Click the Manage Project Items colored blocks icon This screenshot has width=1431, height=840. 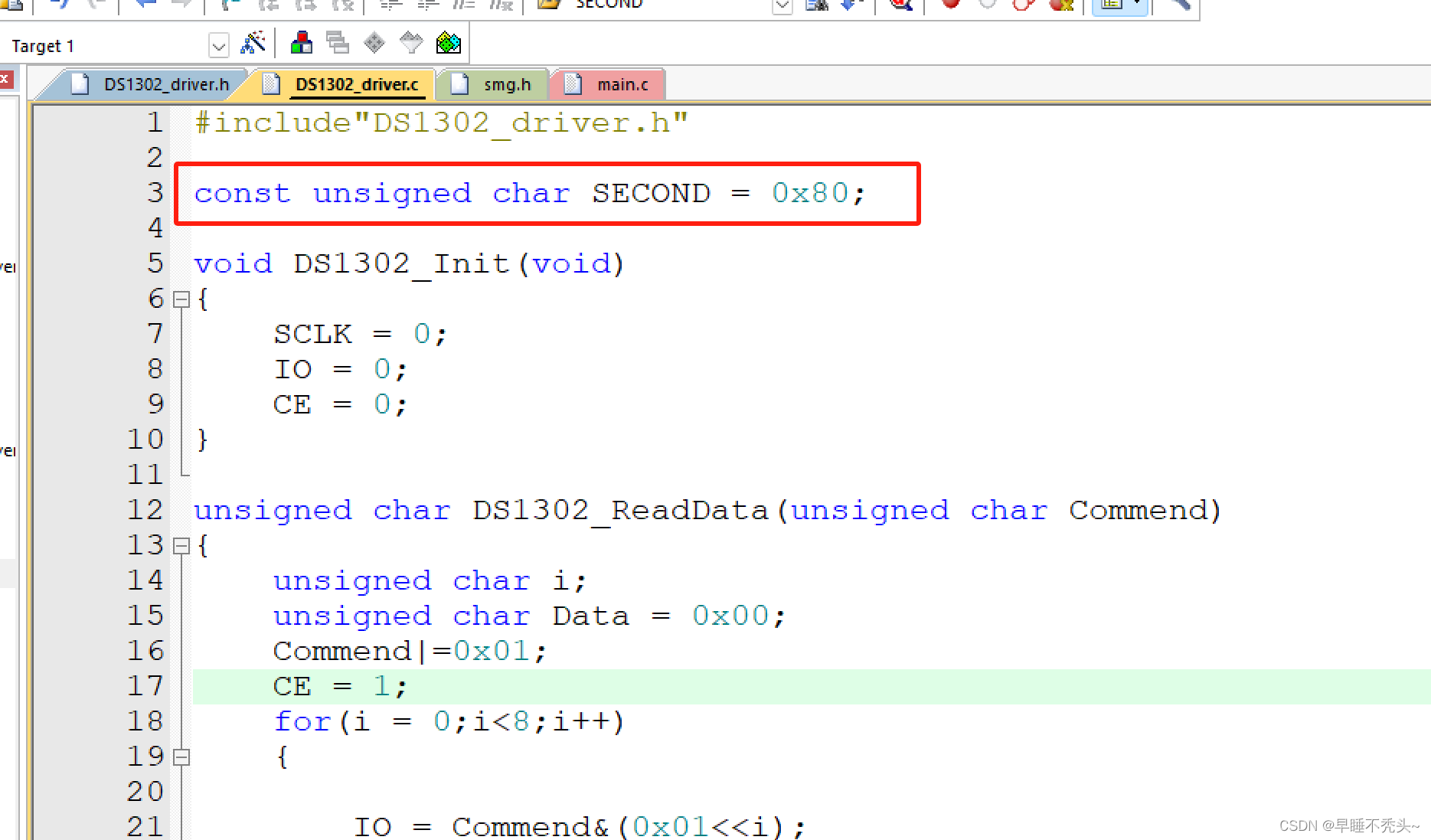point(302,43)
